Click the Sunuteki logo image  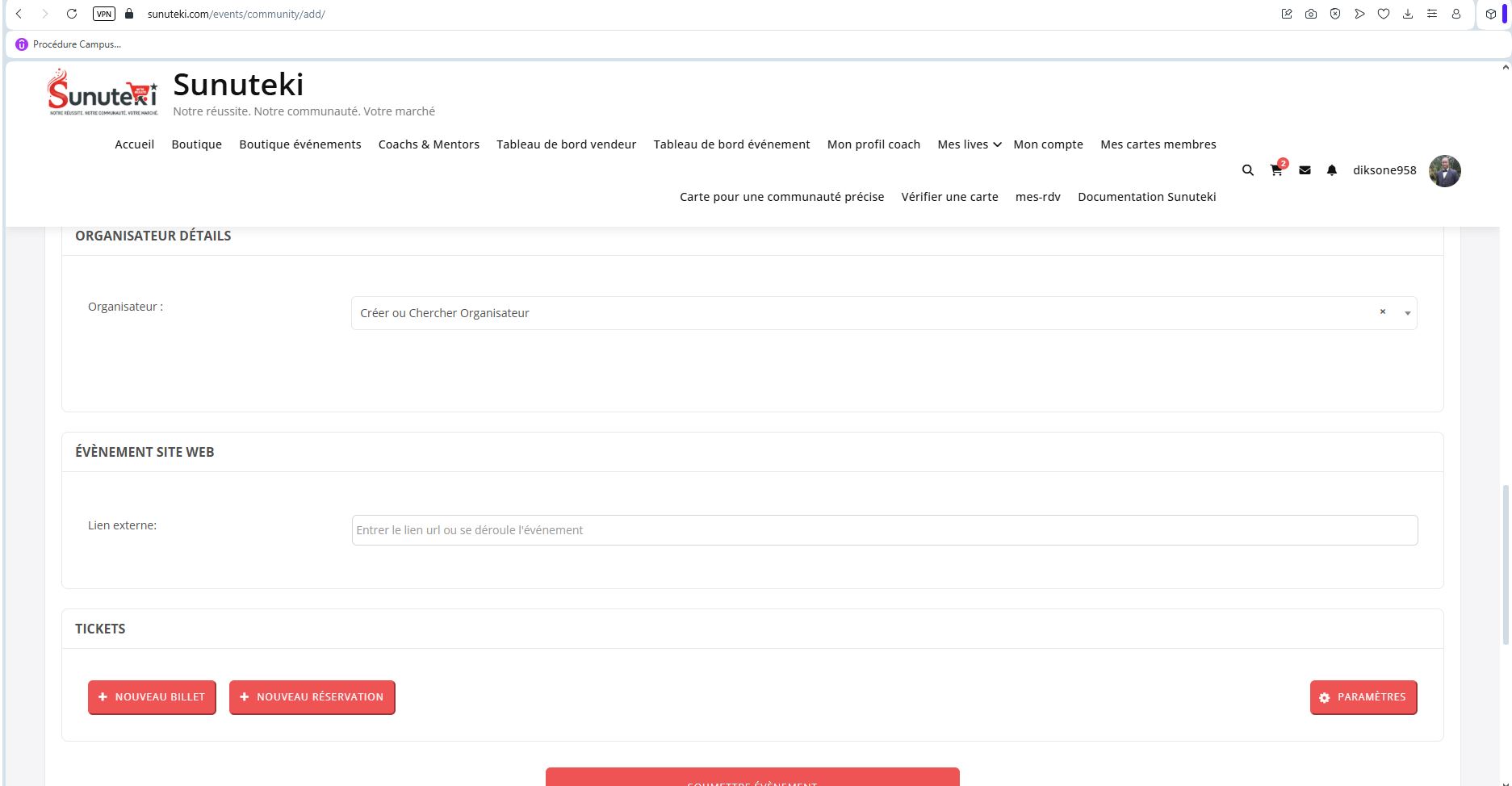pyautogui.click(x=103, y=93)
